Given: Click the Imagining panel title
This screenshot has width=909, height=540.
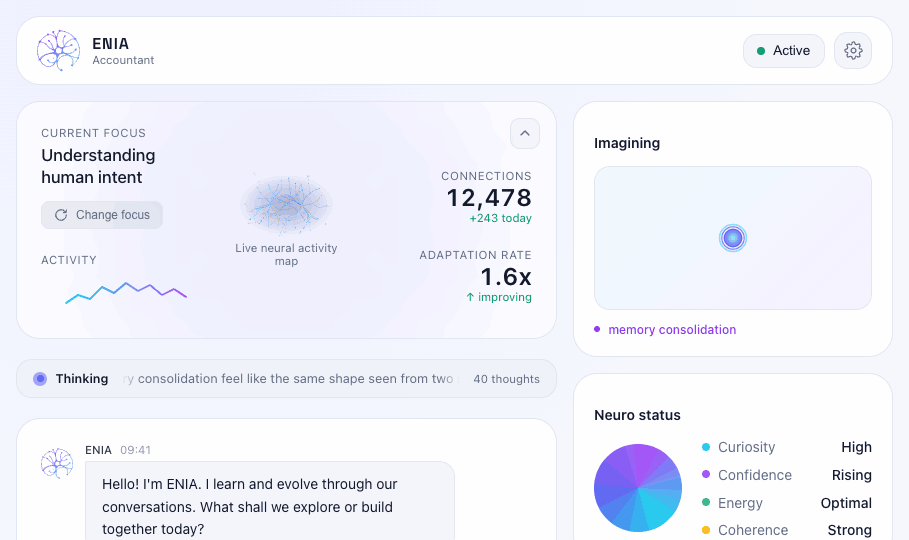Looking at the screenshot, I should click(x=627, y=143).
